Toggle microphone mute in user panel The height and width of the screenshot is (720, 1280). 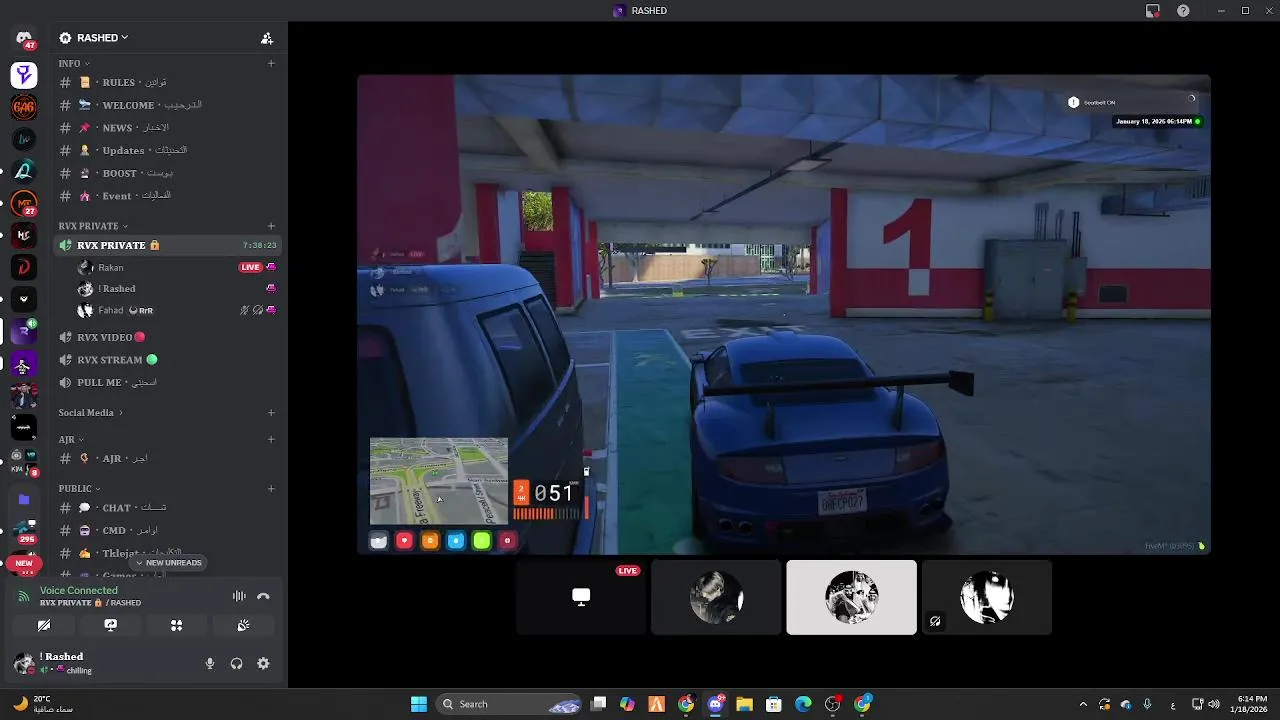pos(209,663)
